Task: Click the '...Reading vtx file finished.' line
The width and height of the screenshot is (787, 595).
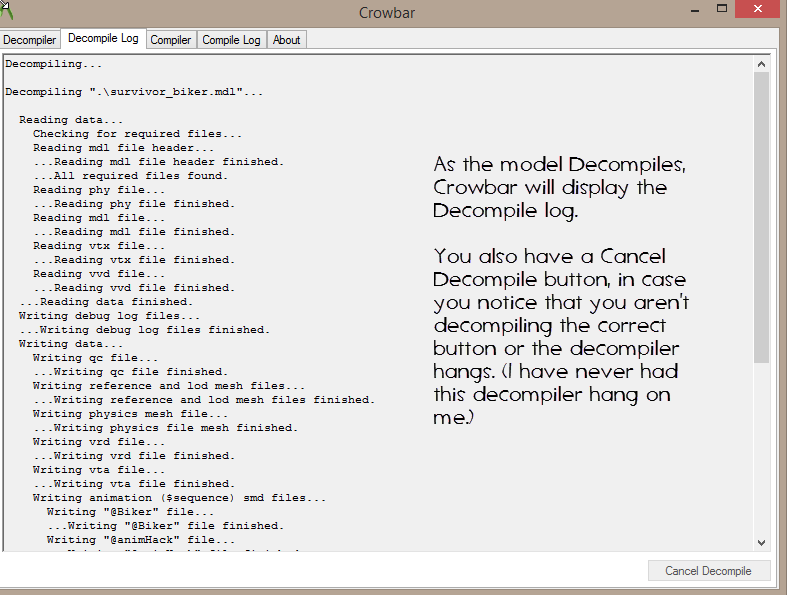Action: (134, 260)
